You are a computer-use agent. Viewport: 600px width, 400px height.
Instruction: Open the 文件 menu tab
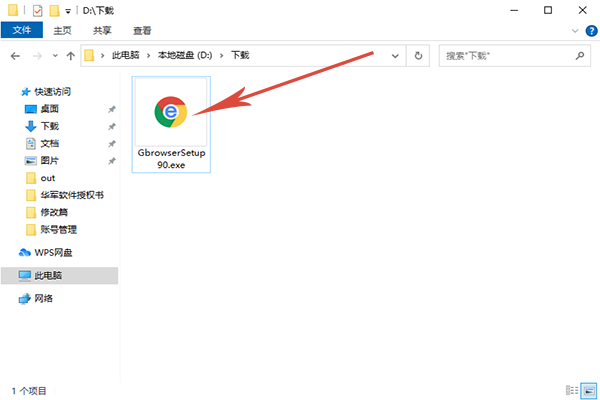click(22, 30)
